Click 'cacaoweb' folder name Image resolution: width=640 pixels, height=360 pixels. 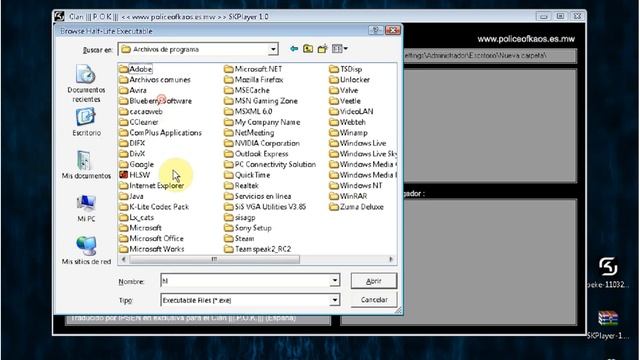click(146, 111)
